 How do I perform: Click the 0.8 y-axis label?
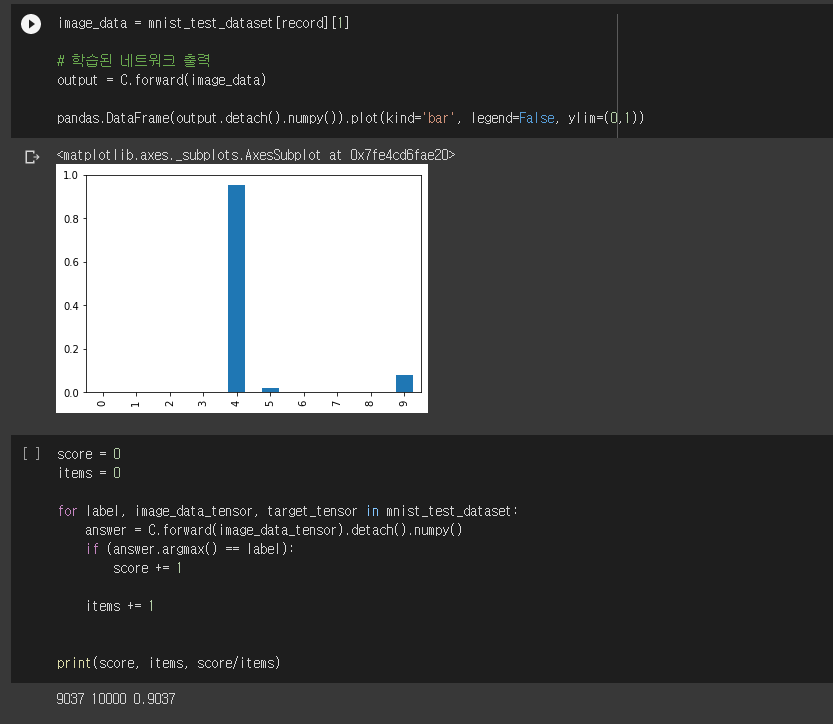pyautogui.click(x=71, y=219)
